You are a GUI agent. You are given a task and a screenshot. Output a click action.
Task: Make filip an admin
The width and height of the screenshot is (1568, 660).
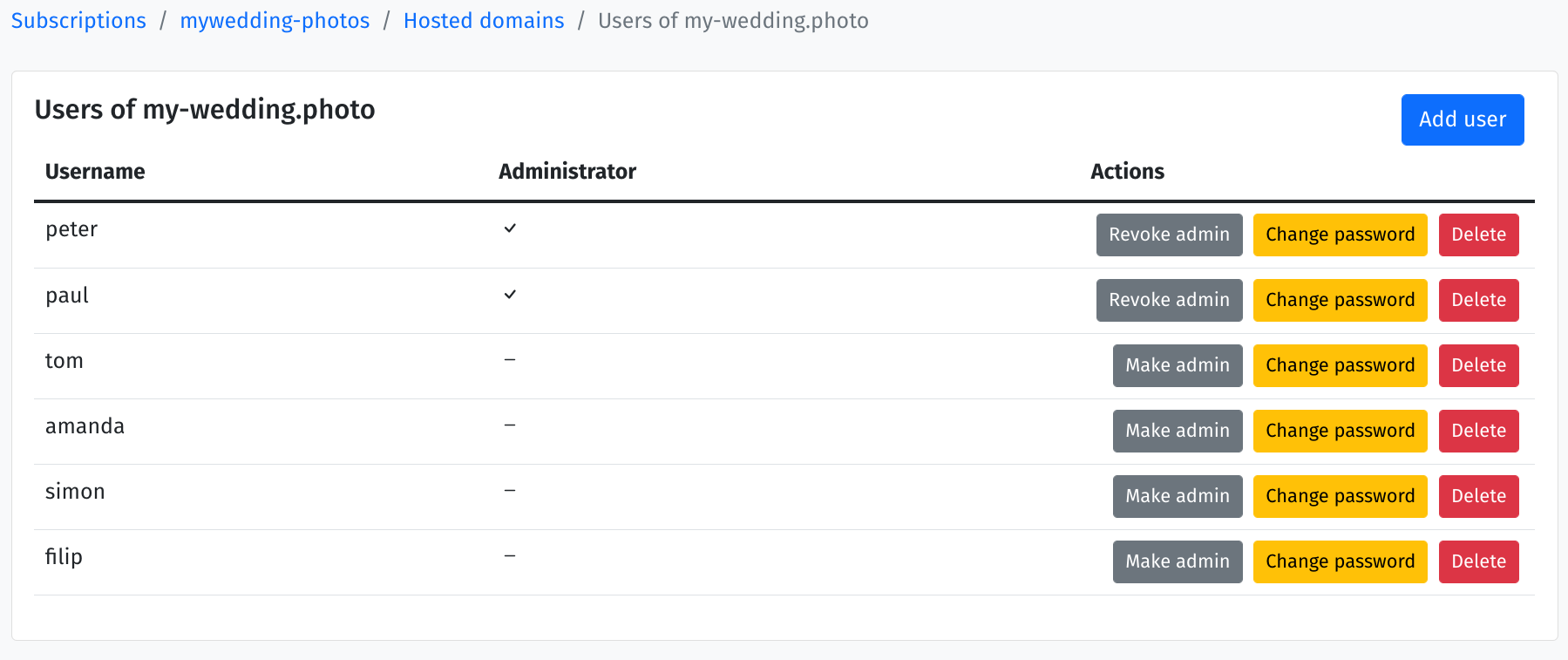(1178, 561)
